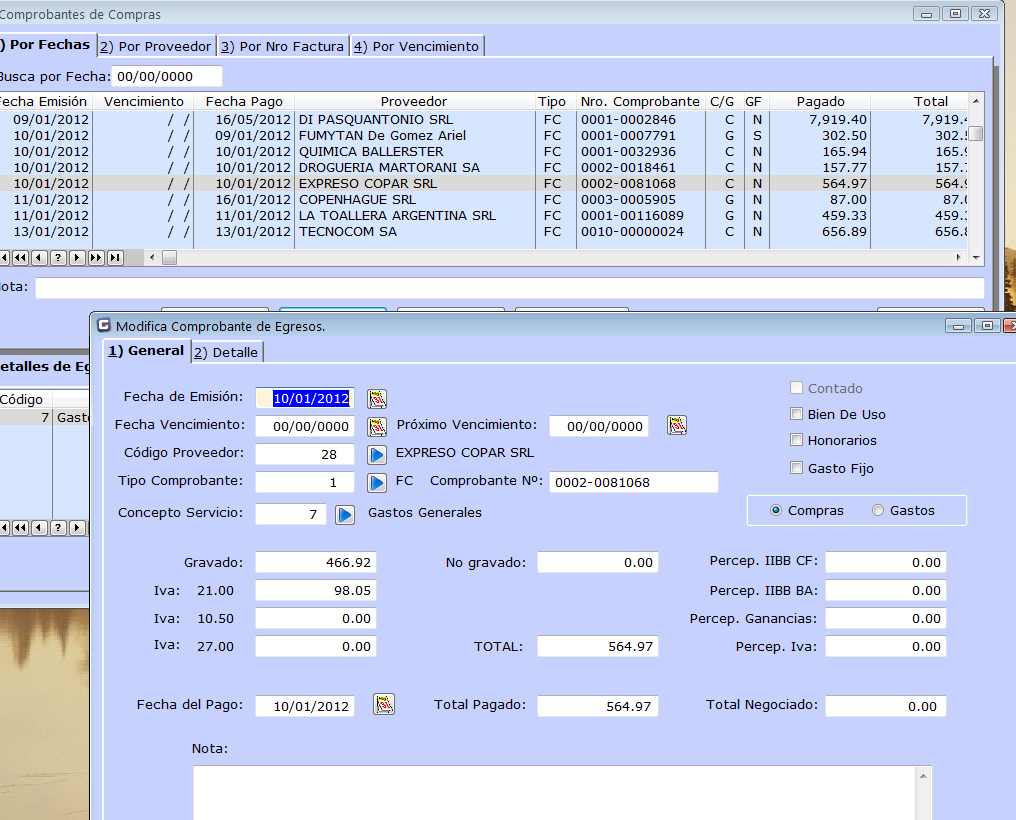
Task: Switch to the Detalle tab
Action: point(227,352)
